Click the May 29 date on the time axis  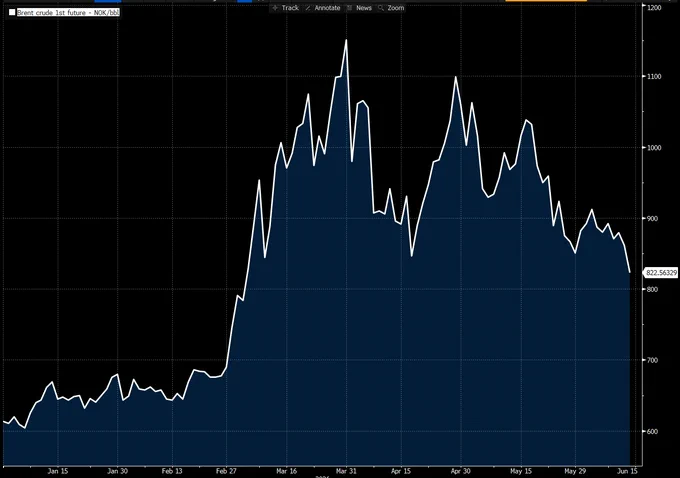[575, 471]
